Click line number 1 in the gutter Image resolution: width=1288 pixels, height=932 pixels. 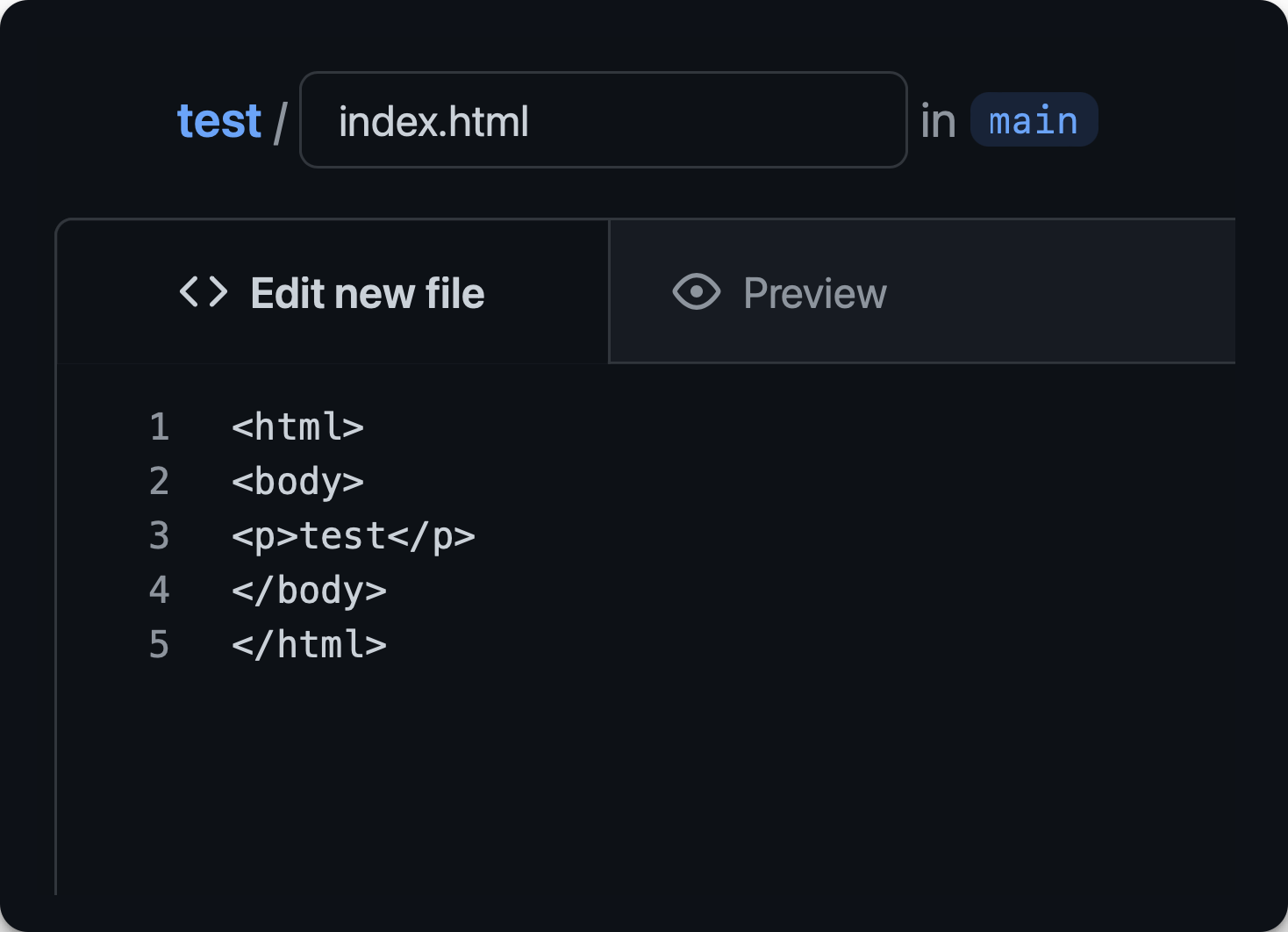159,427
